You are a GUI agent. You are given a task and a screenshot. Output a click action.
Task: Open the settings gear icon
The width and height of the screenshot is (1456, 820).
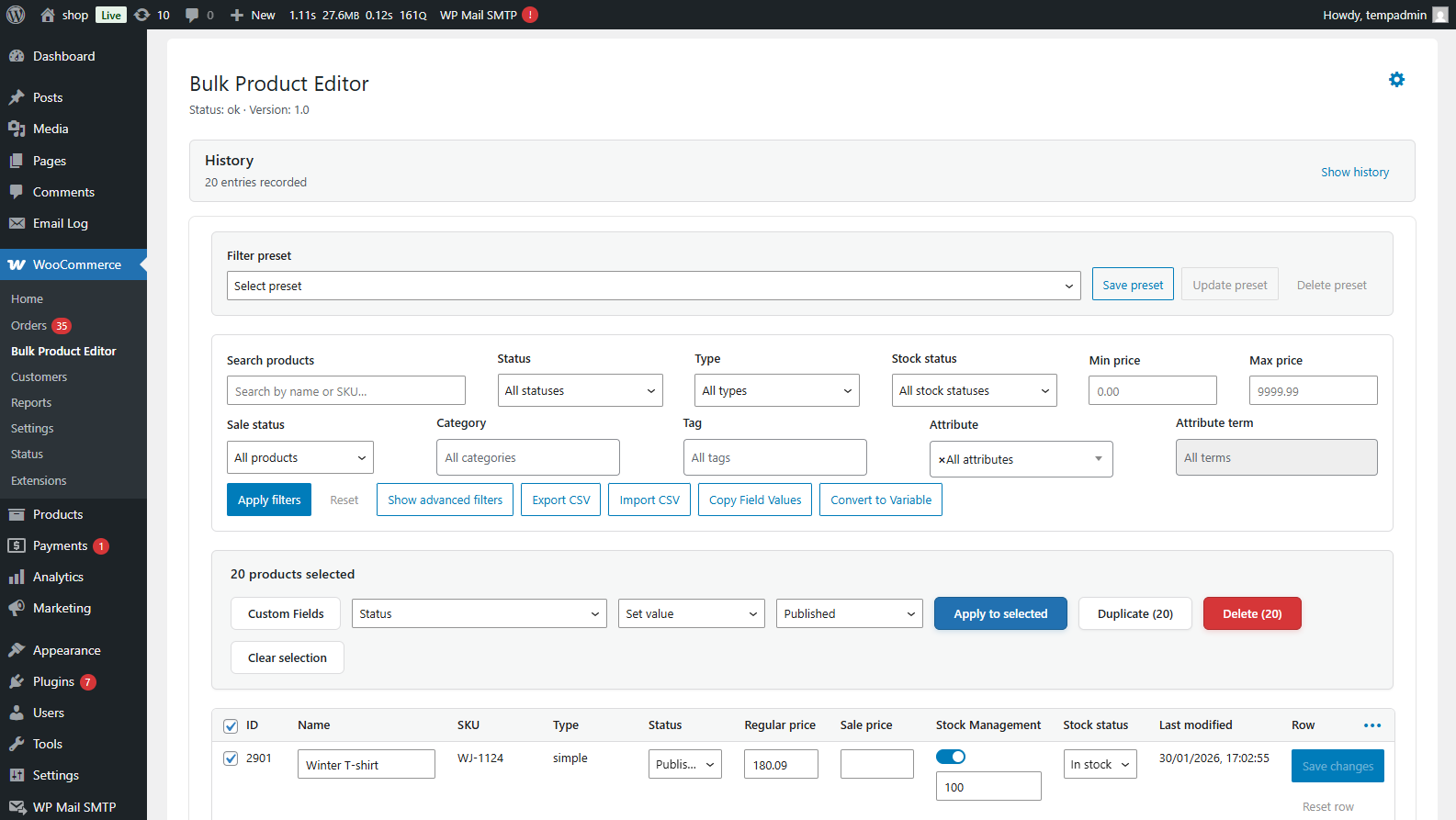coord(1396,80)
